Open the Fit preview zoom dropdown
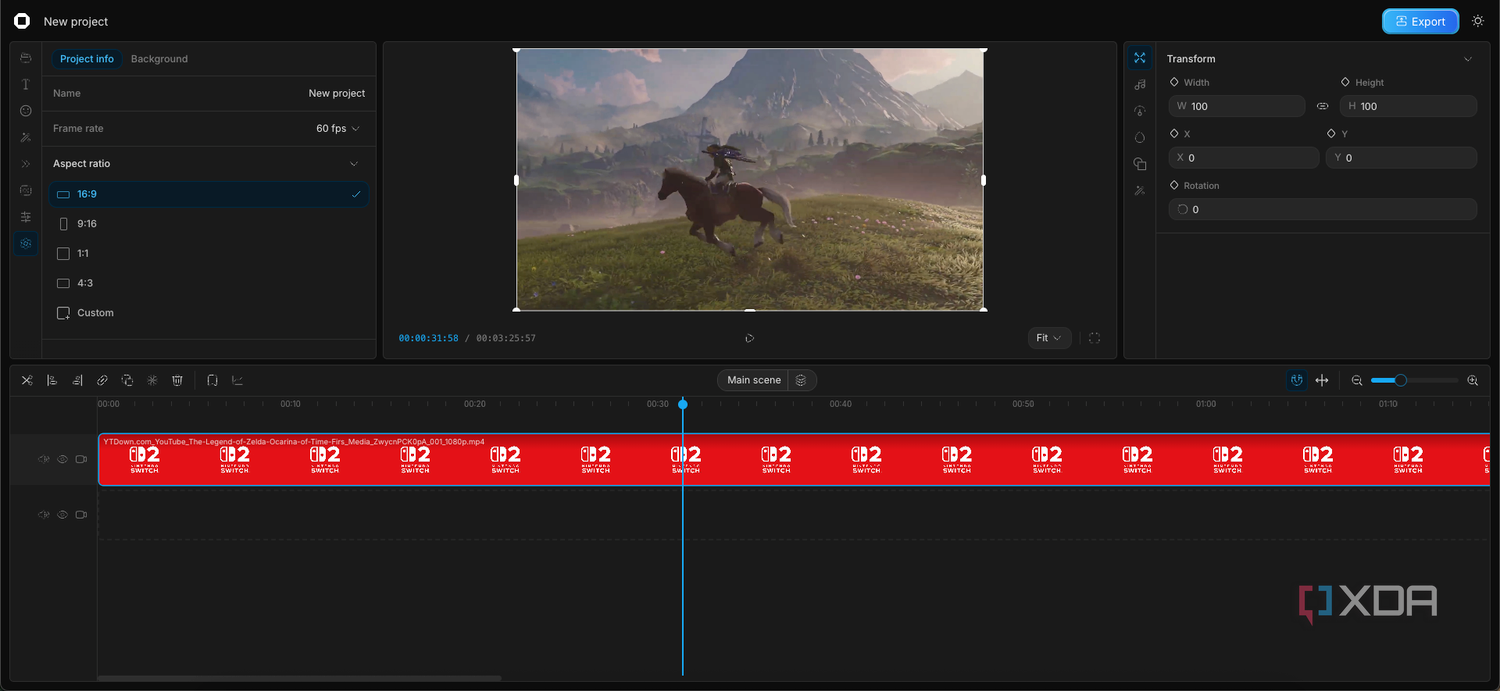Screen dimensions: 1500x691 (1049, 338)
